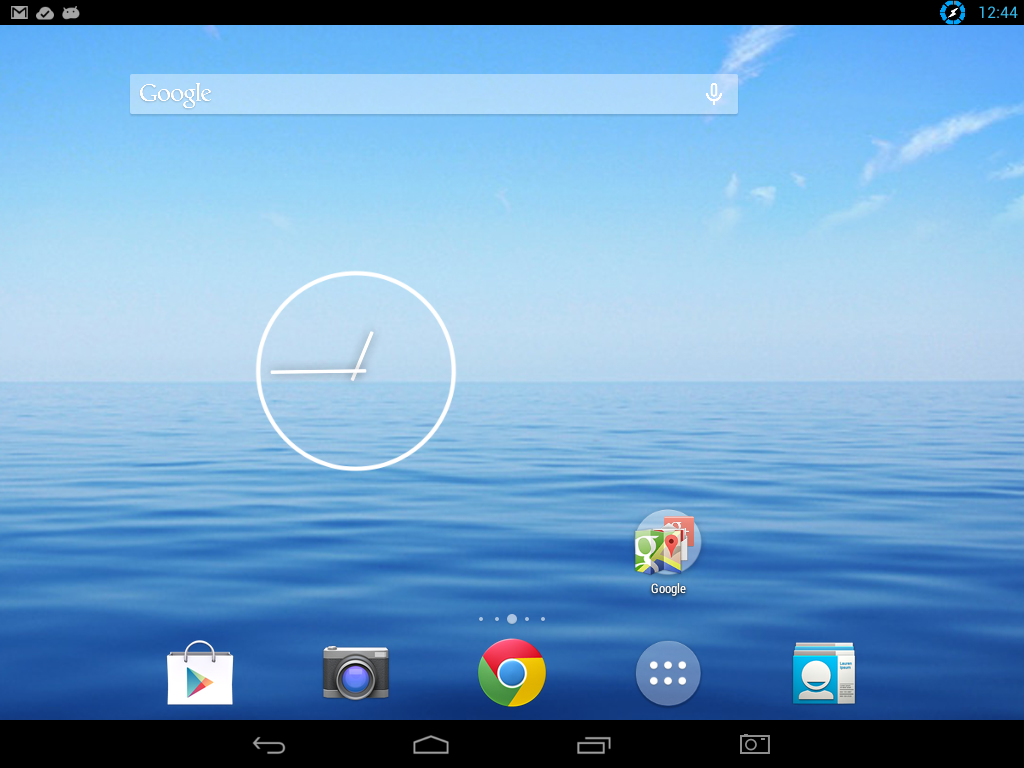Open the analog clock widget
1024x768 pixels.
(x=356, y=371)
